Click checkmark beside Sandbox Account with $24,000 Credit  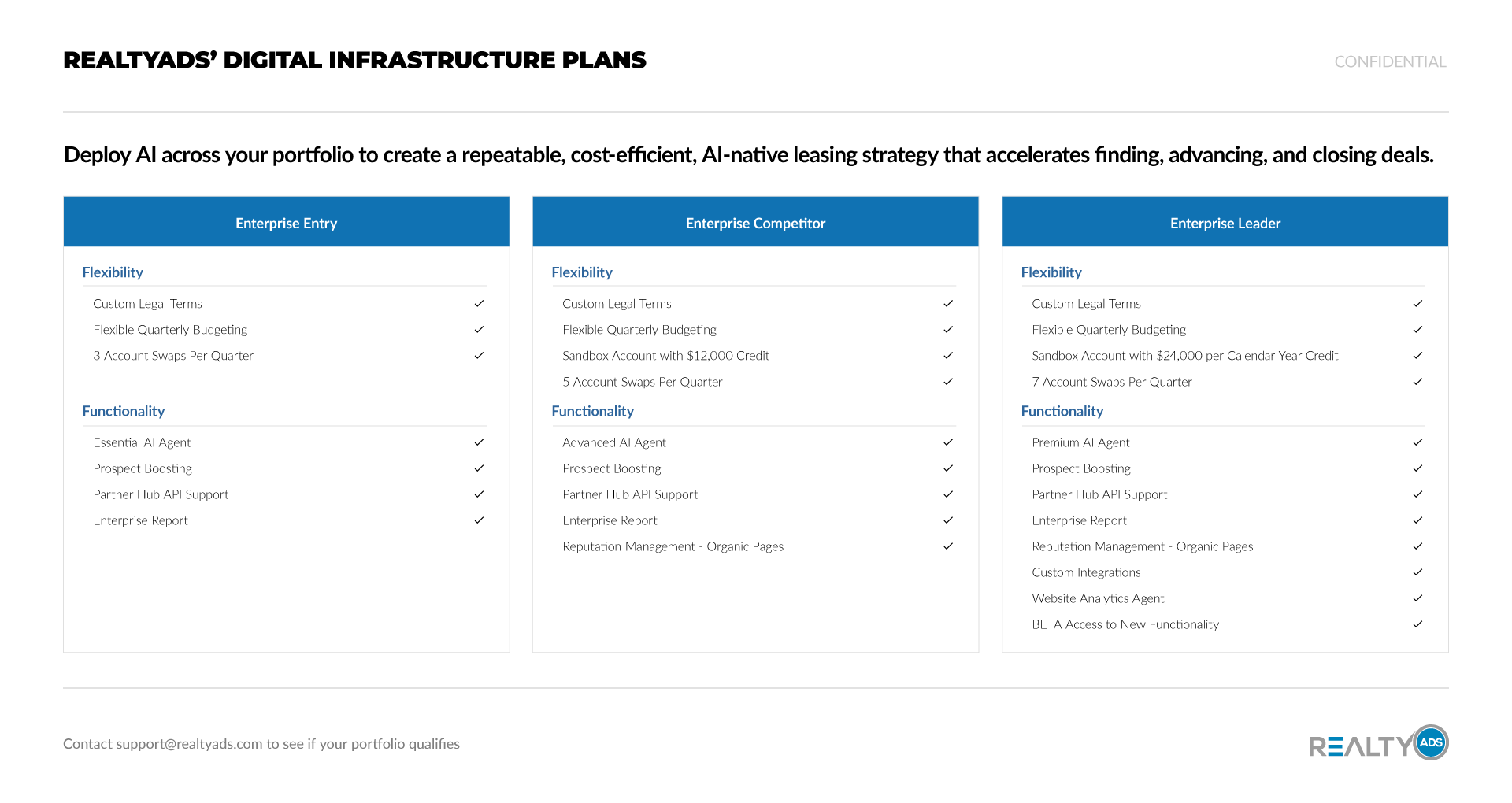point(1417,356)
